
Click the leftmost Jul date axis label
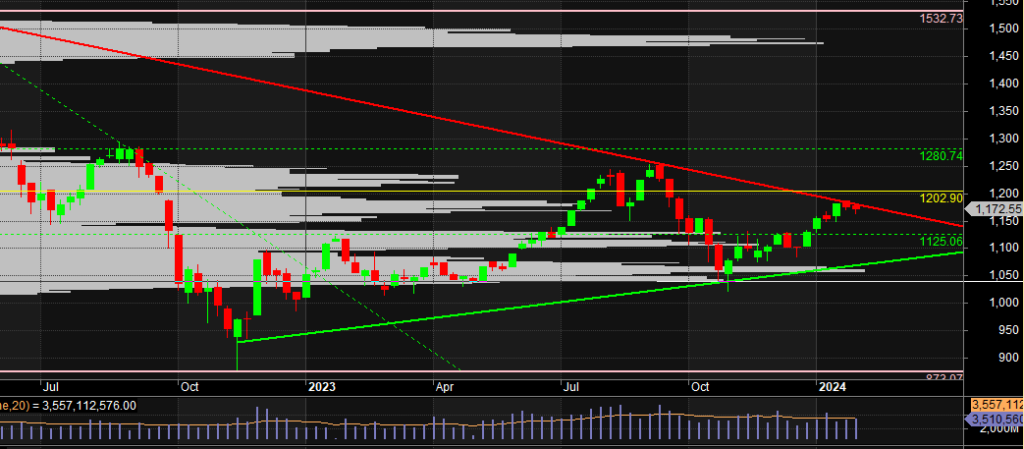click(50, 385)
